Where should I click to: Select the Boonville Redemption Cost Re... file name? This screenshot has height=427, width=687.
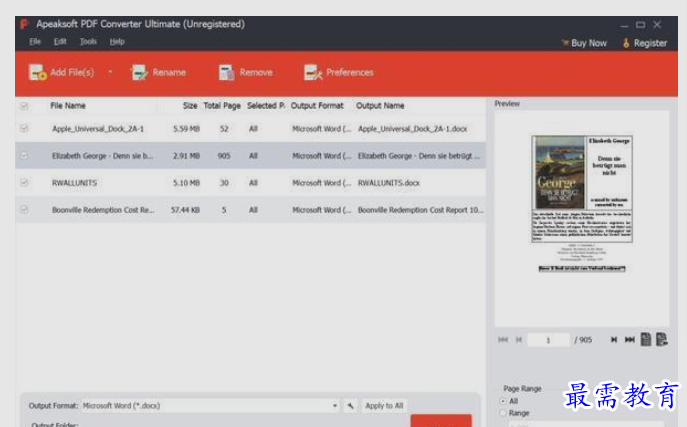coord(103,210)
